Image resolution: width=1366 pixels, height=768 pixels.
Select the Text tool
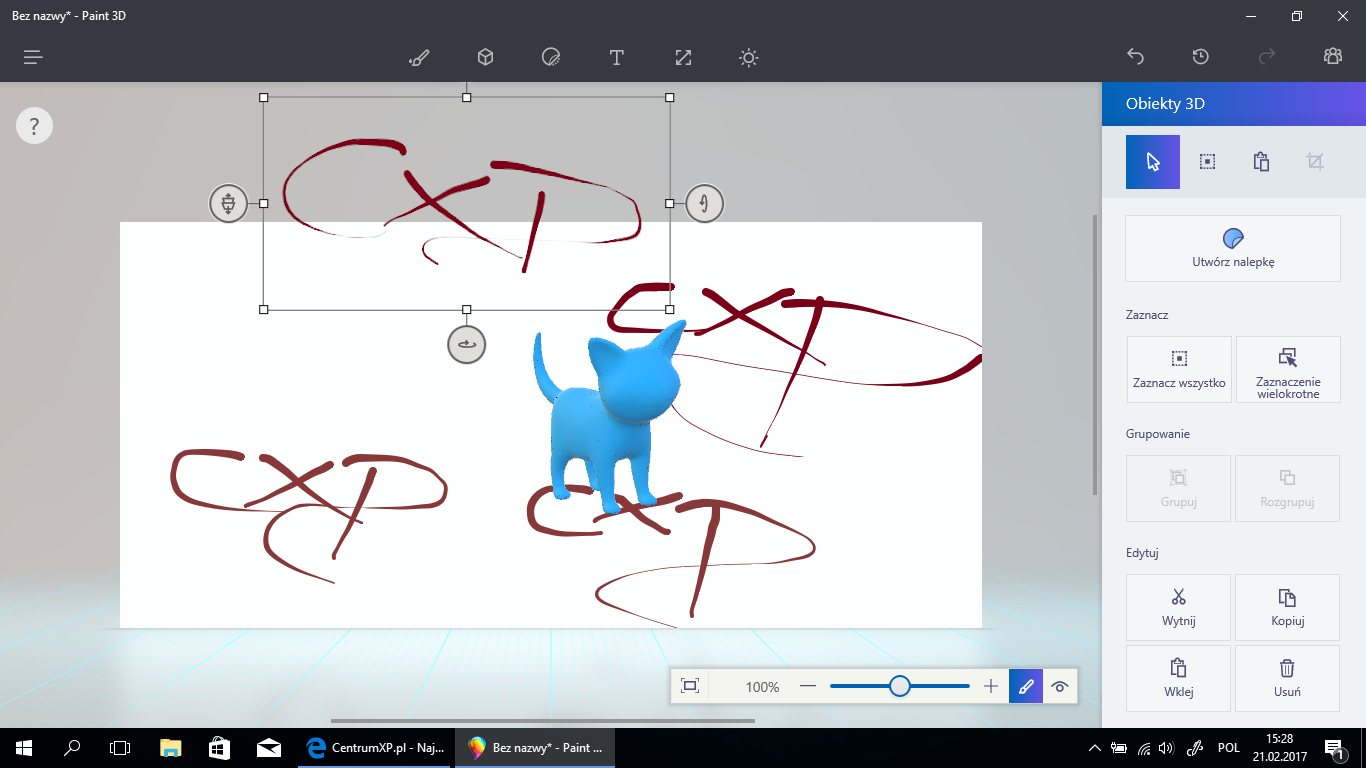point(617,57)
